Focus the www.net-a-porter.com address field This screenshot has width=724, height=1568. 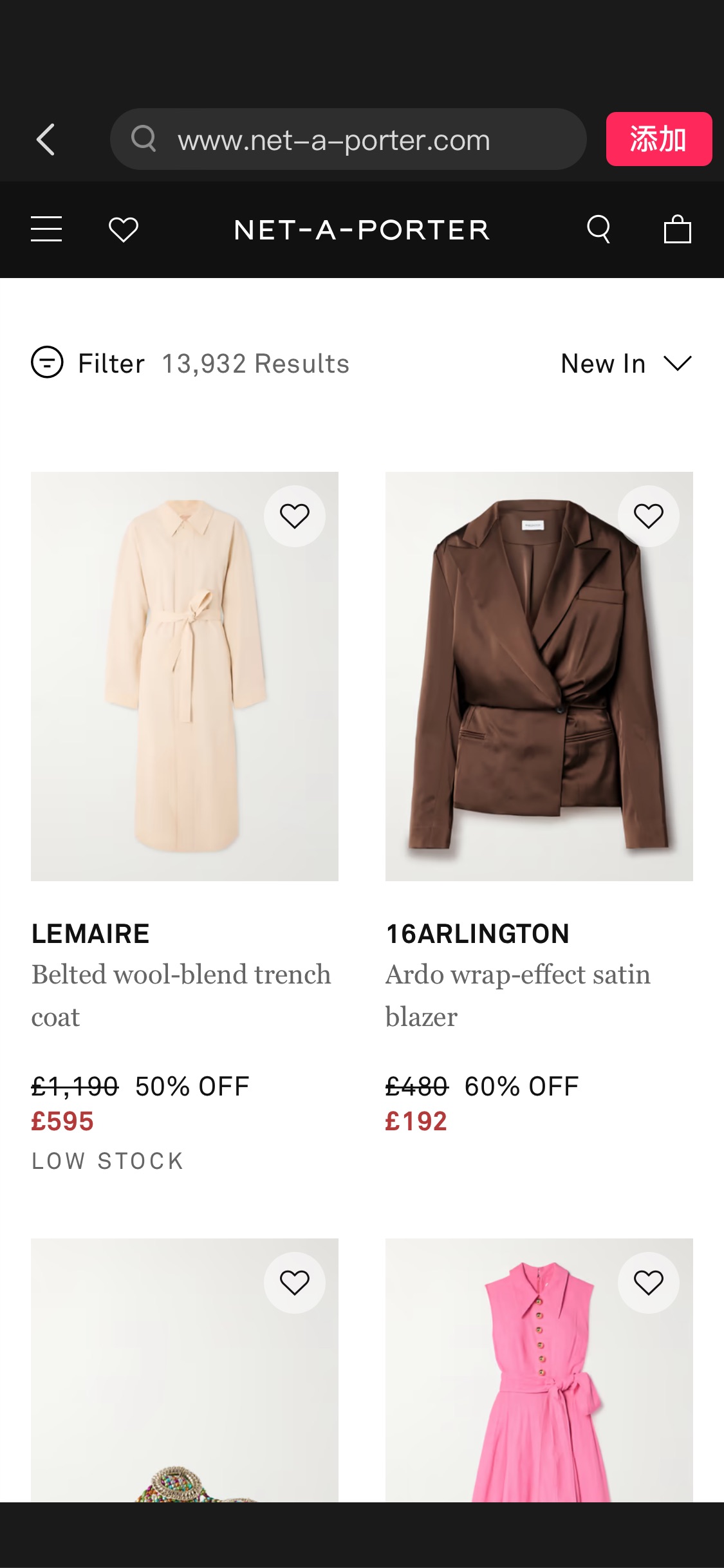pyautogui.click(x=348, y=140)
